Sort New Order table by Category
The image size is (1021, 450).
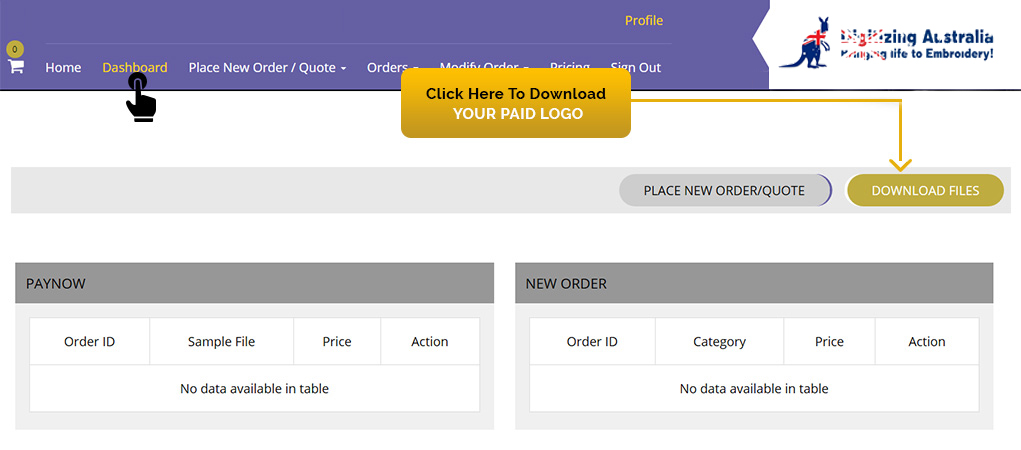719,342
